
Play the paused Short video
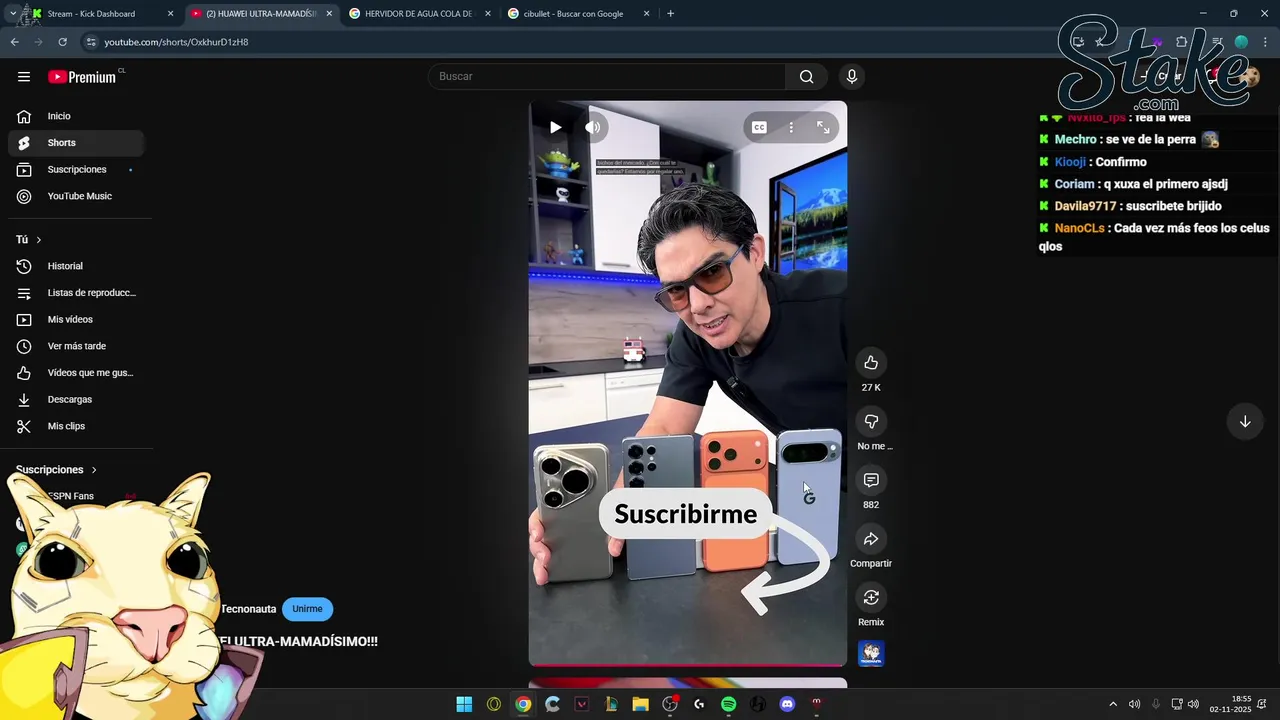555,127
